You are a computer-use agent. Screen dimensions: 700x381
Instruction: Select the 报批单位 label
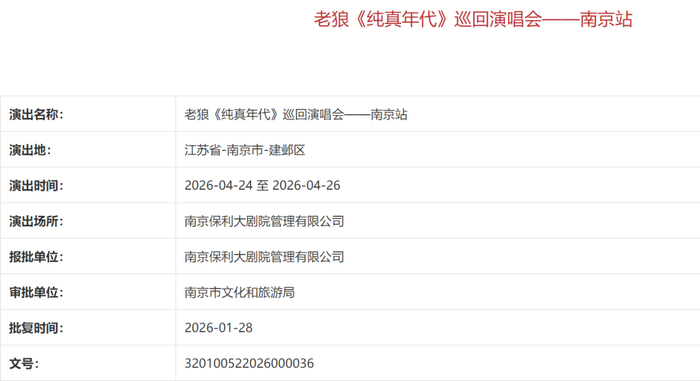36,257
